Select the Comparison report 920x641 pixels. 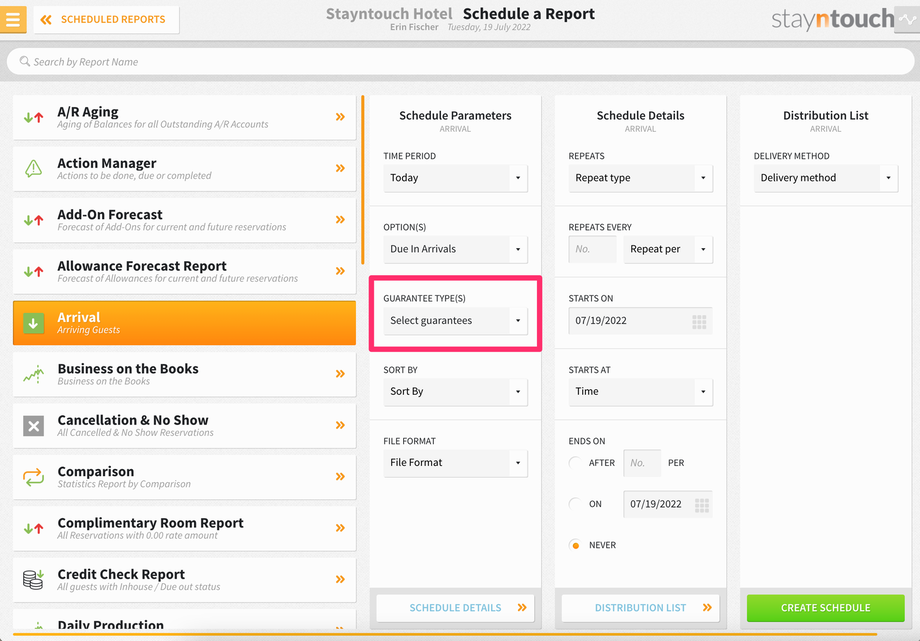[x=184, y=477]
